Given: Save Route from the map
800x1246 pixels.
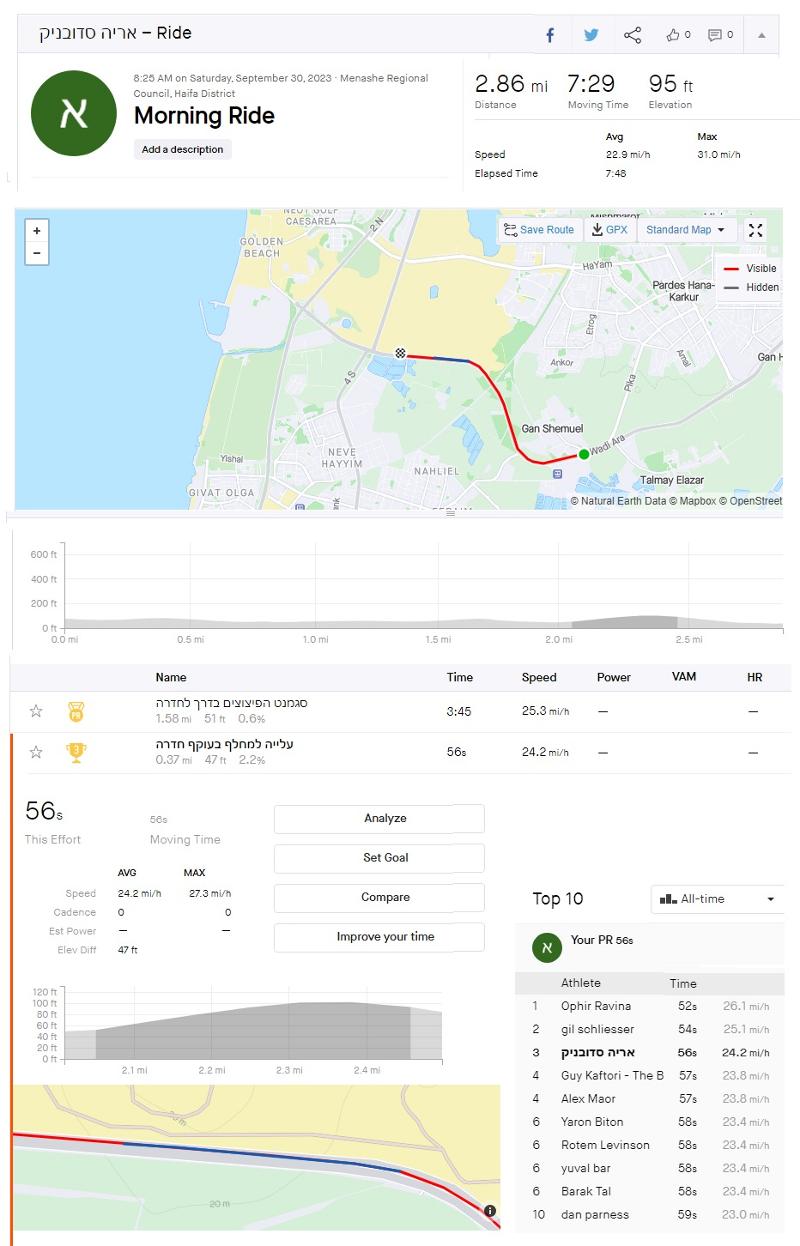Looking at the screenshot, I should pos(539,230).
